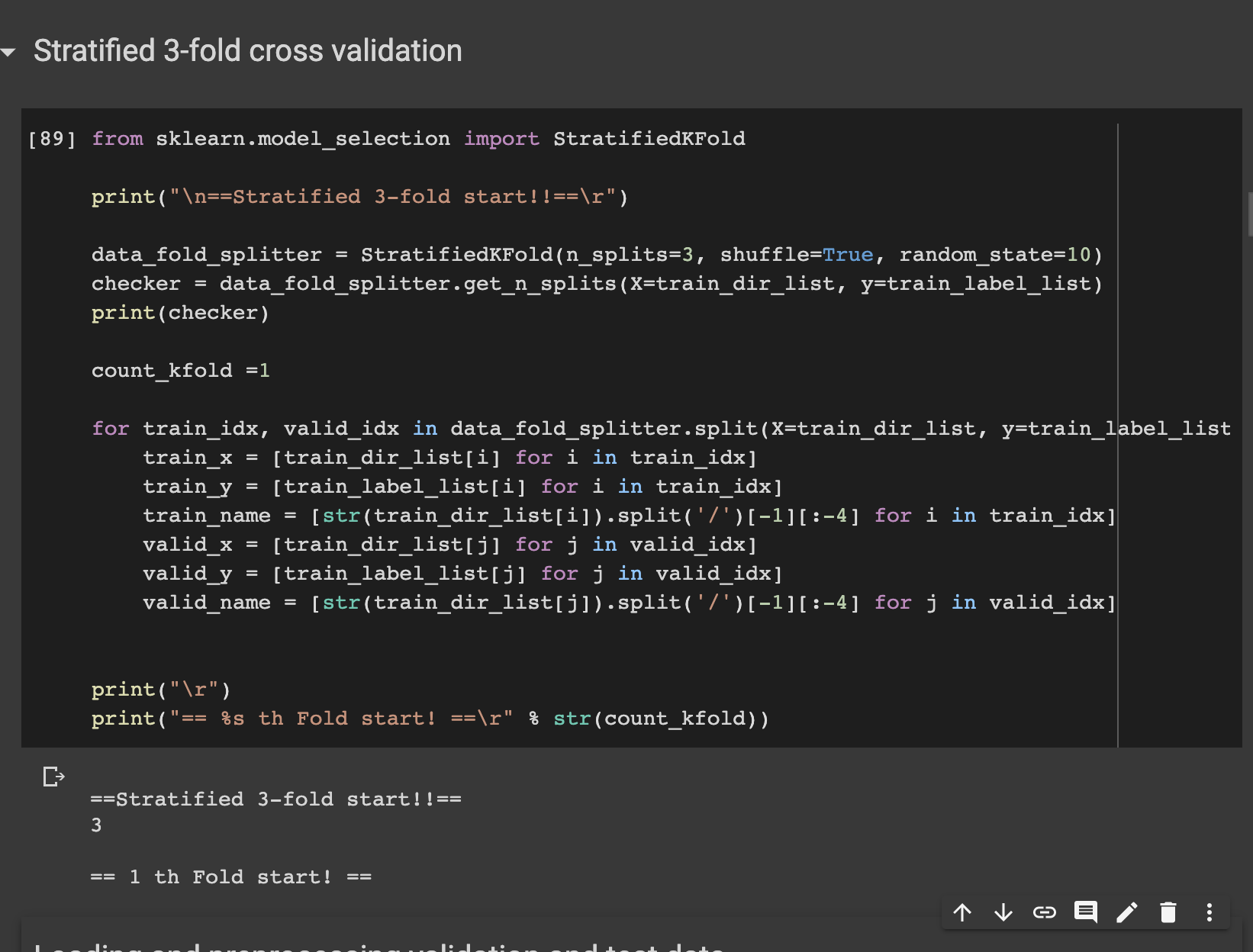Open the cell overflow three-dot menu
The image size is (1253, 952).
1209,912
